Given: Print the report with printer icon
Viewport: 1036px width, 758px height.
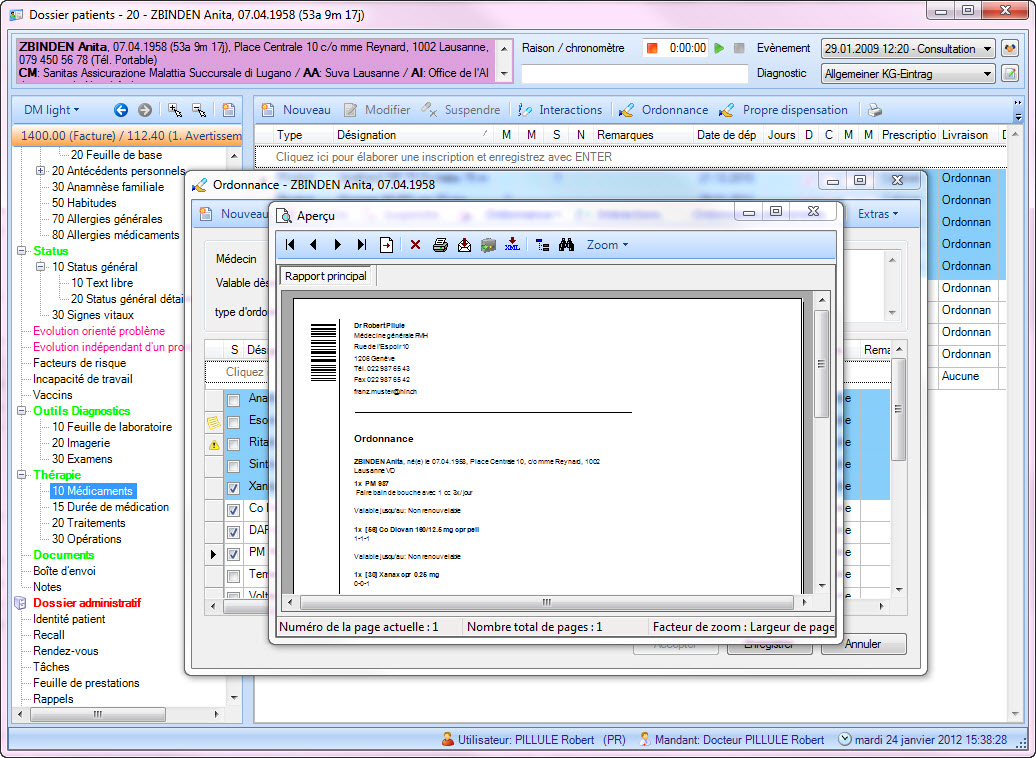Looking at the screenshot, I should click(440, 245).
